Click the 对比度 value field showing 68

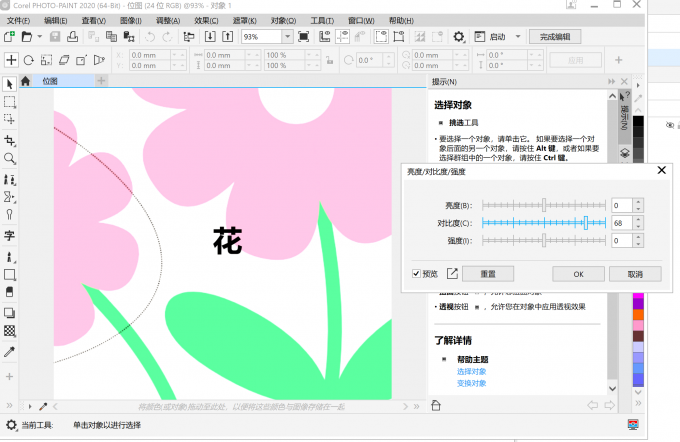pyautogui.click(x=622, y=223)
